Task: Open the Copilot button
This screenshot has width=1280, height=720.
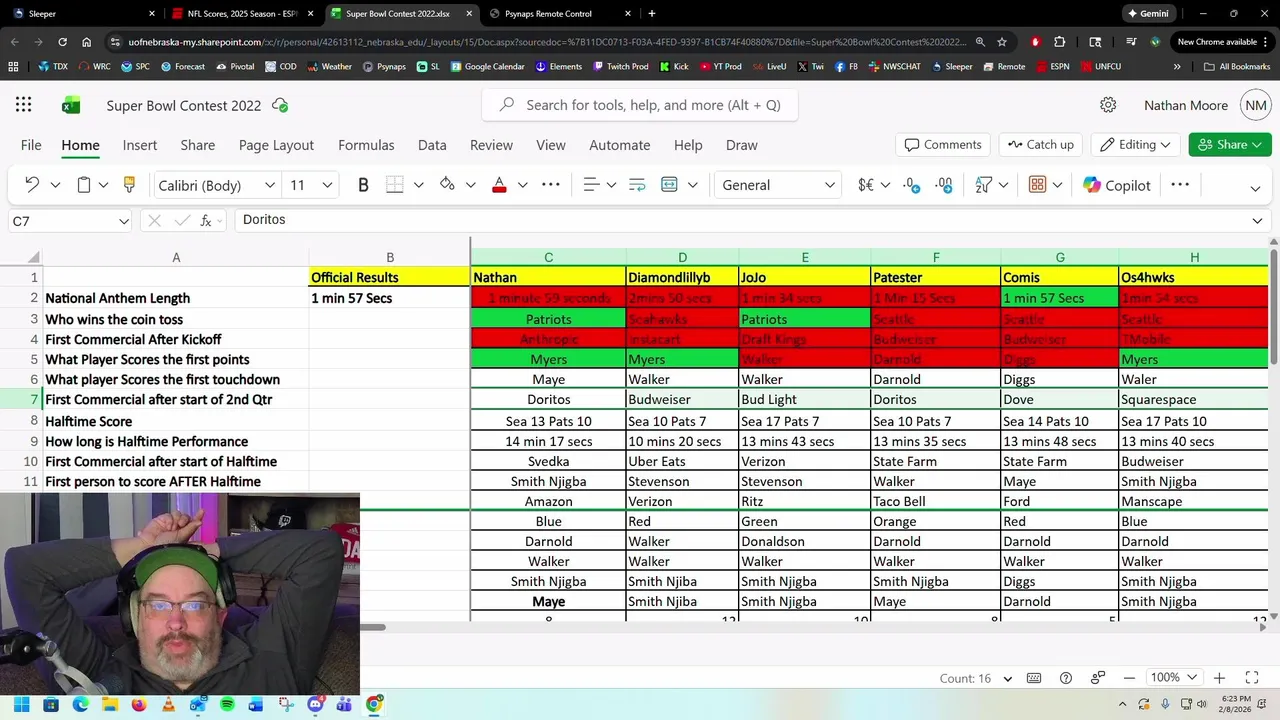Action: 1117,185
